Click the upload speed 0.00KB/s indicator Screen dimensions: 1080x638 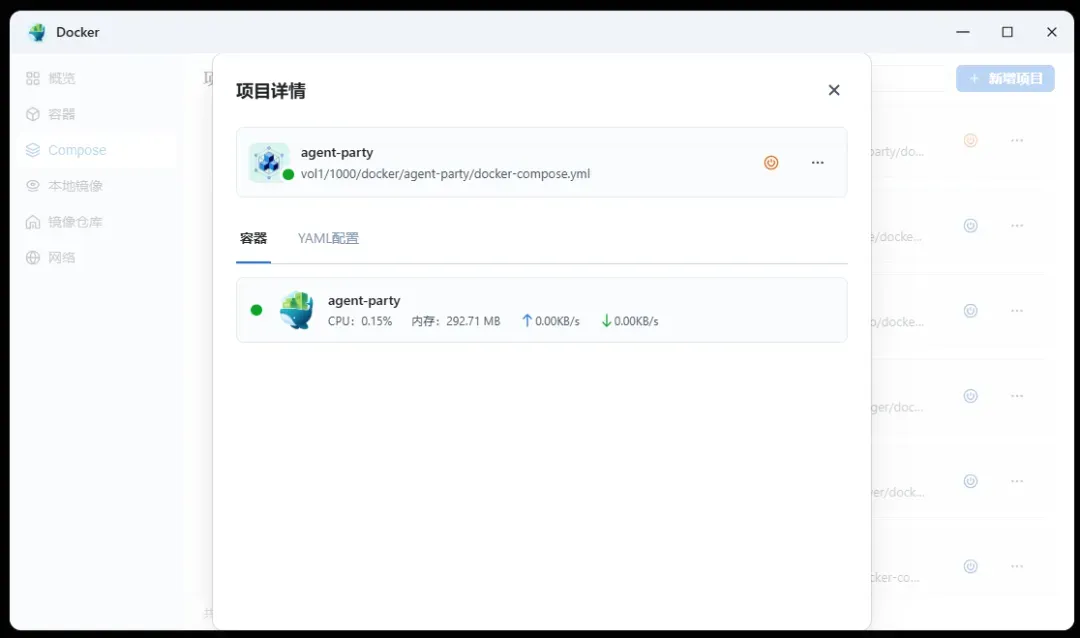click(x=550, y=321)
